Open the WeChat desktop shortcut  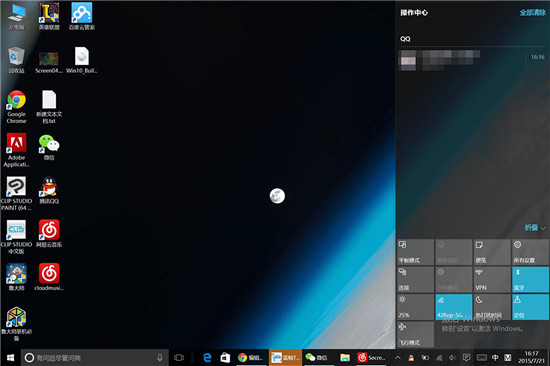coord(49,147)
